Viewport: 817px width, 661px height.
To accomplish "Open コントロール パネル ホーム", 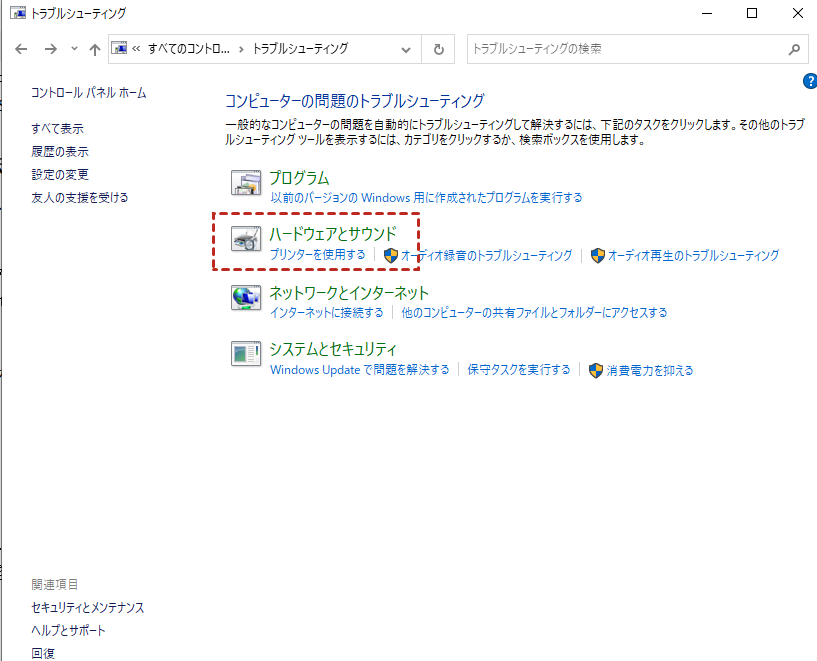I will (89, 93).
